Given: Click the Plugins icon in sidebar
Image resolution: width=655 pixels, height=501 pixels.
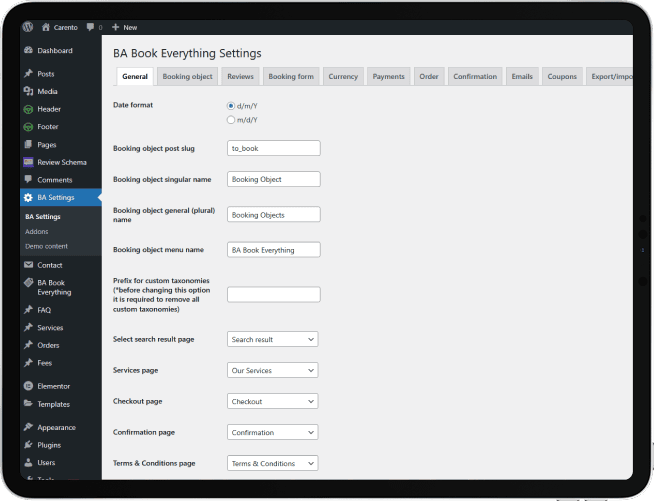Looking at the screenshot, I should tap(28, 445).
